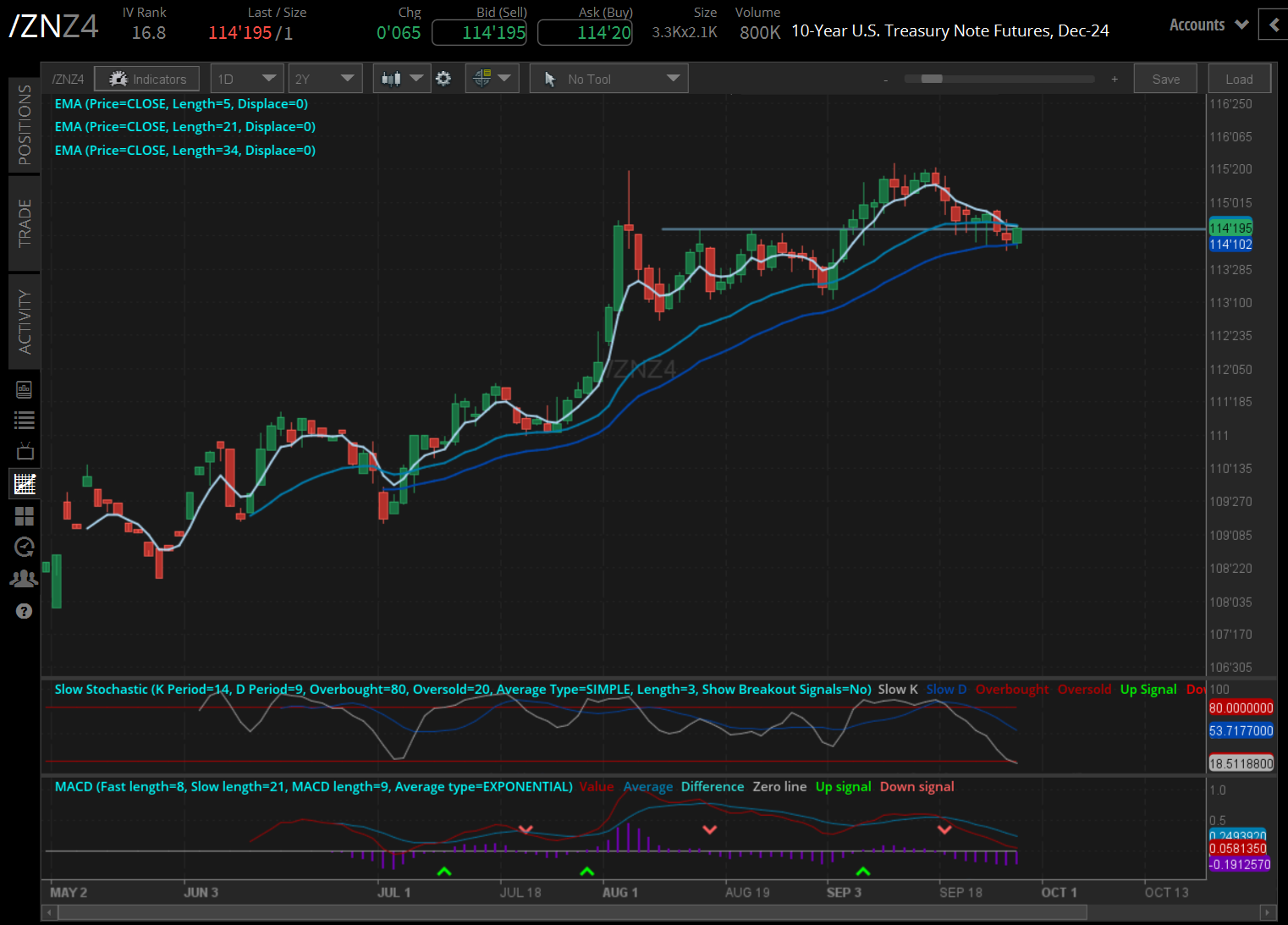Open the candlestick chart style dropdown
Screen dimensions: 1288x925
401,79
